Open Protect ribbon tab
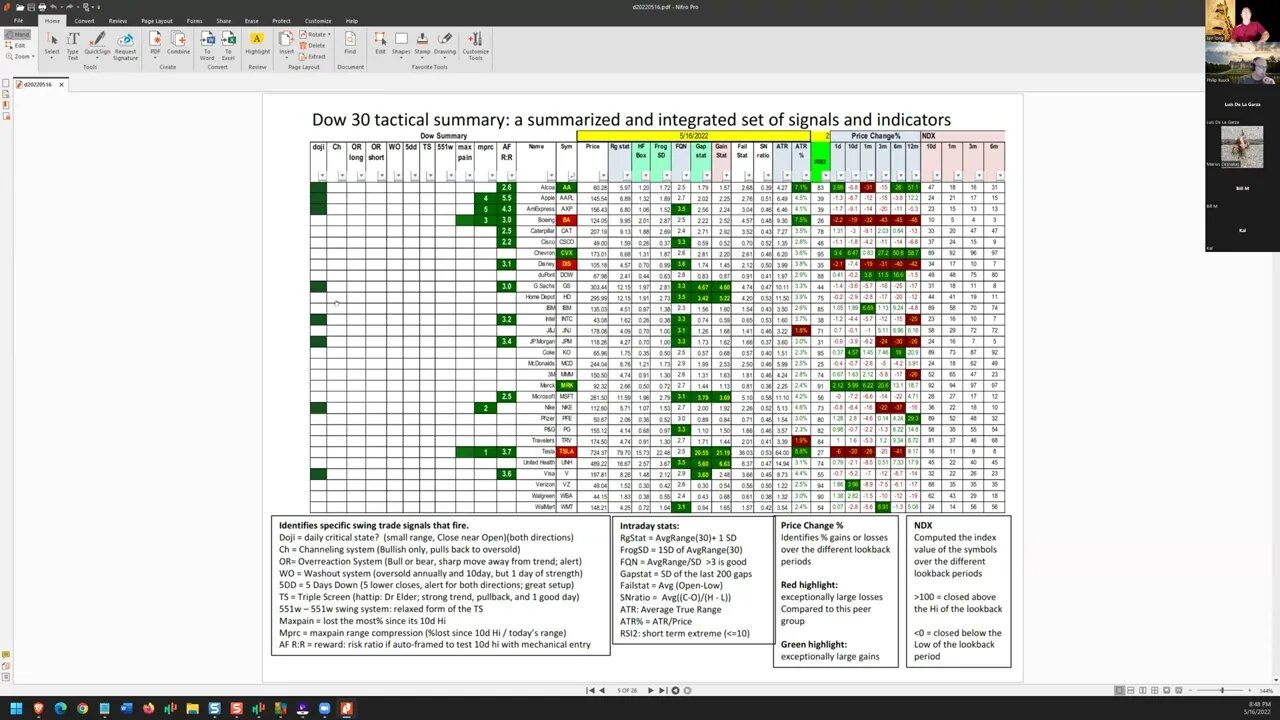1280x720 pixels. pos(281,20)
